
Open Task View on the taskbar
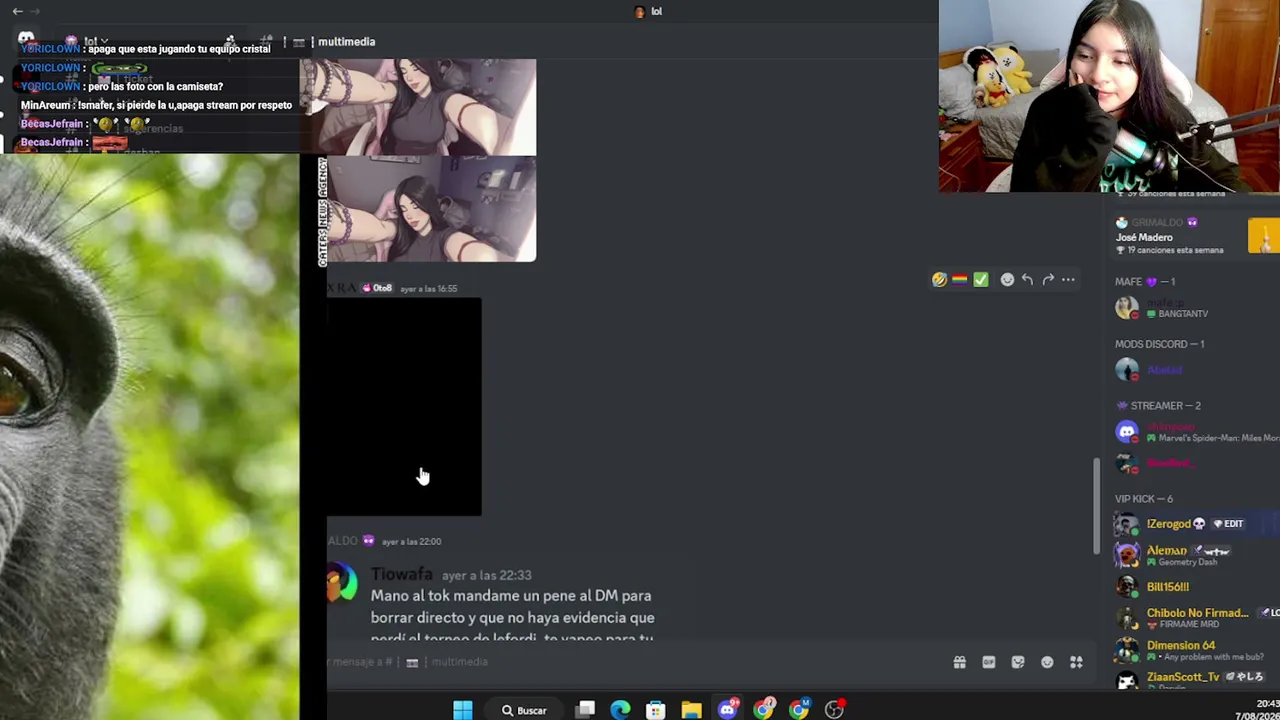click(586, 710)
